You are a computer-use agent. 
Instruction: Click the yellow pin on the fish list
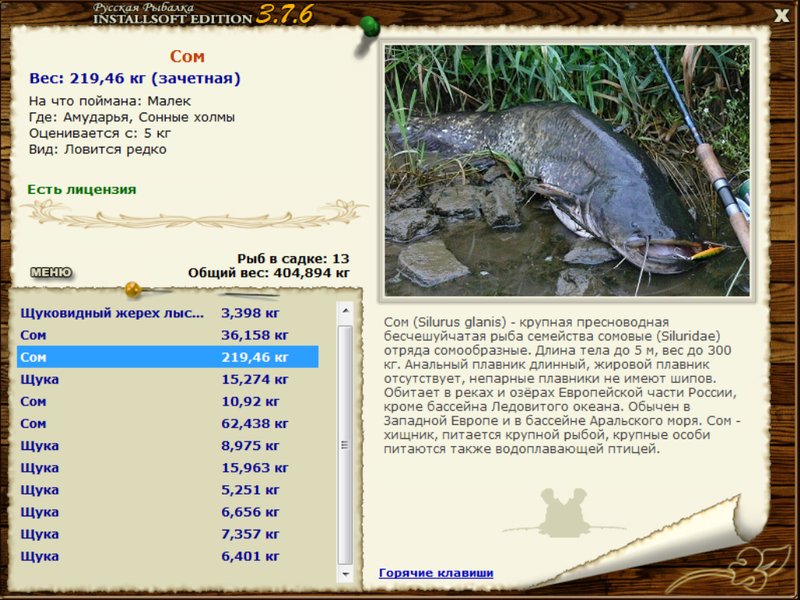tap(133, 289)
